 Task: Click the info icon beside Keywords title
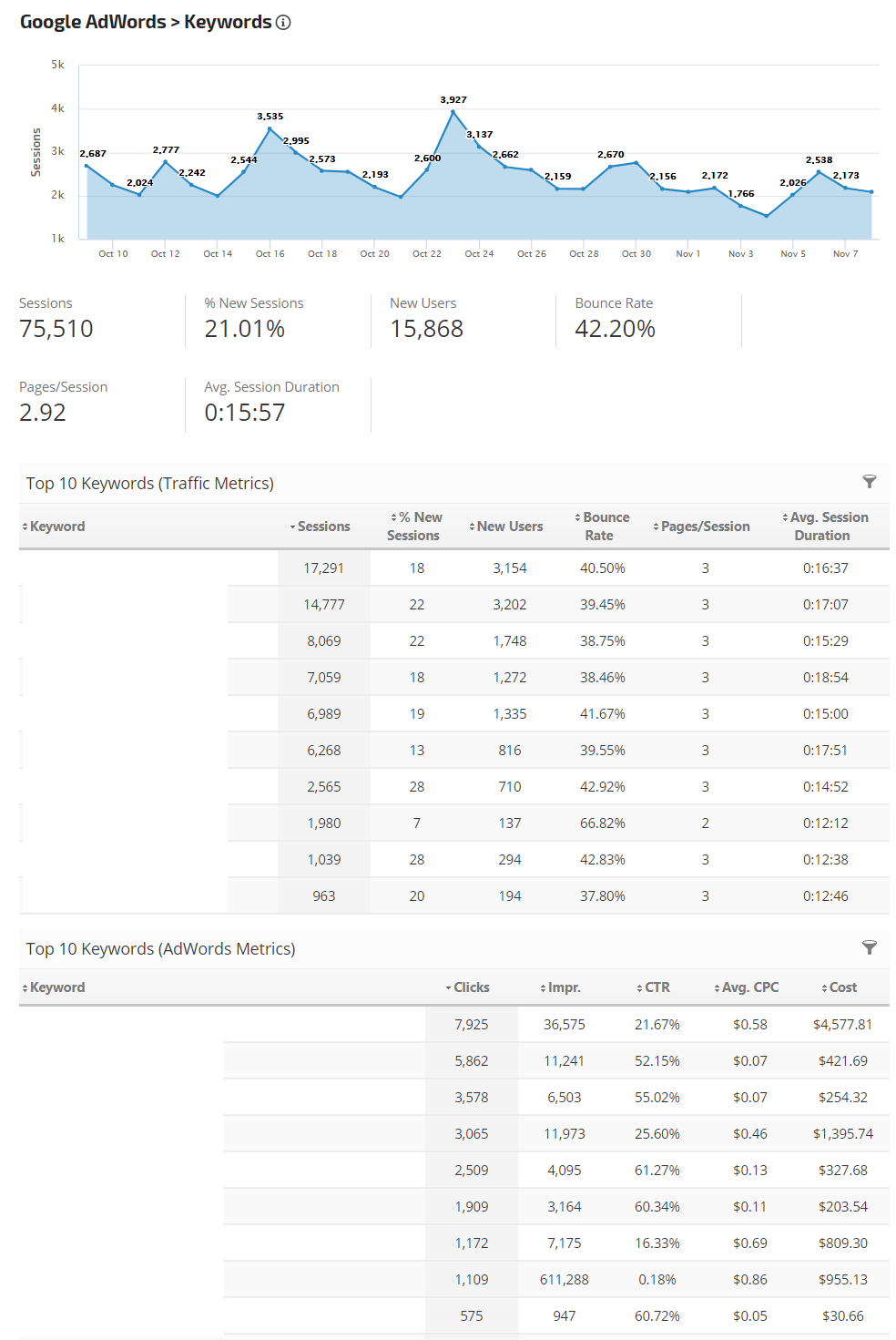pyautogui.click(x=283, y=23)
